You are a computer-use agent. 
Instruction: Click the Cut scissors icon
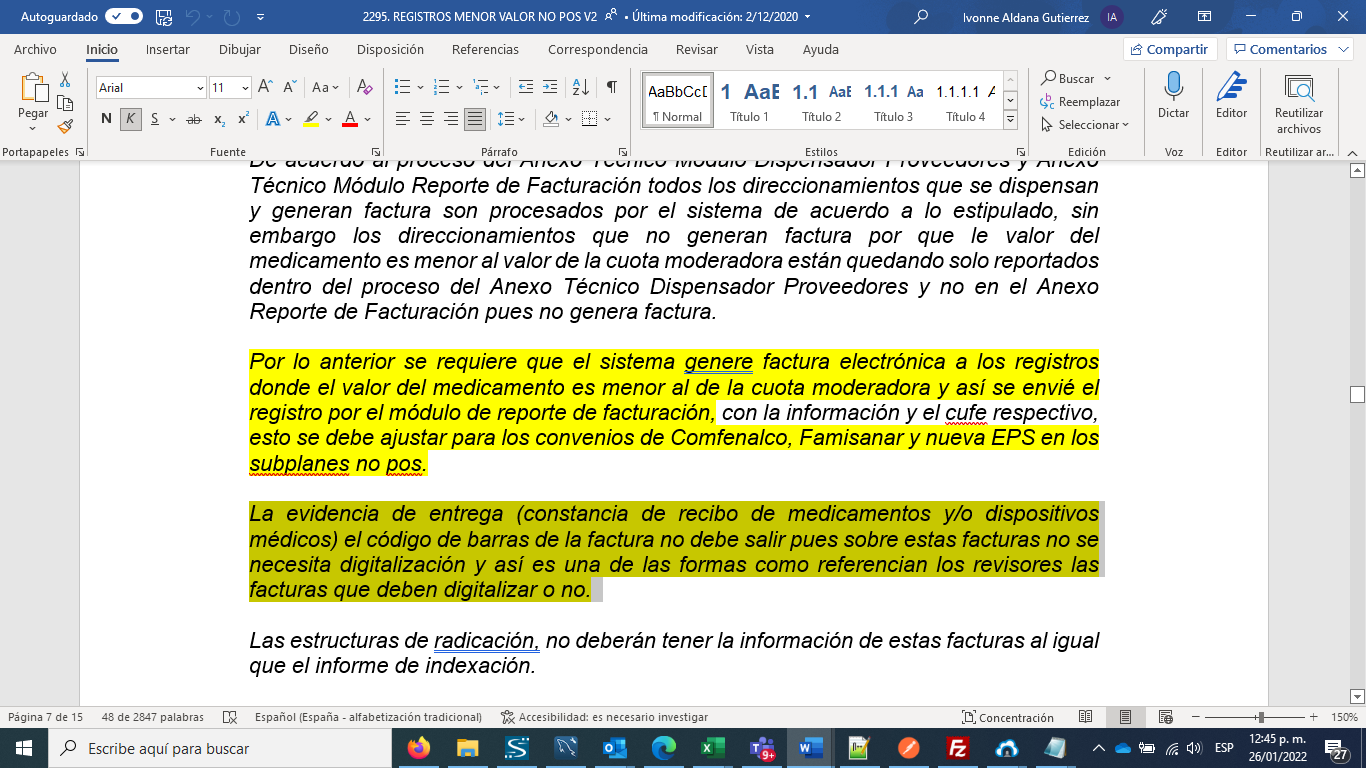tap(65, 79)
